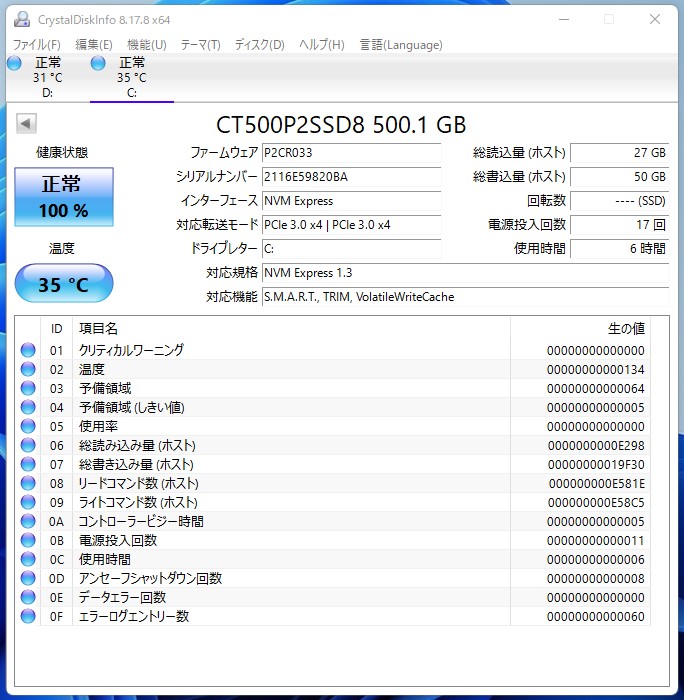Select the クリティカルワーニング attribute name
684x700 pixels.
pos(131,350)
